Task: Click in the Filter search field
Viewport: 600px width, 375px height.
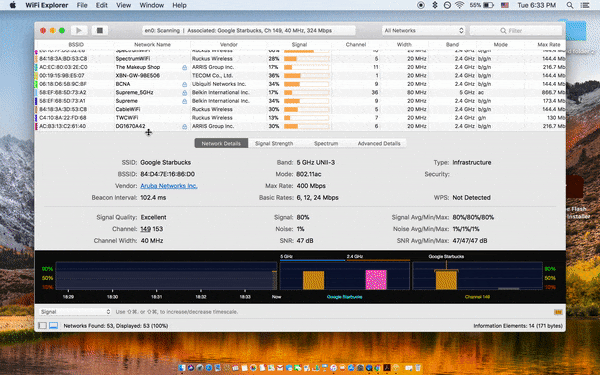Action: click(516, 31)
